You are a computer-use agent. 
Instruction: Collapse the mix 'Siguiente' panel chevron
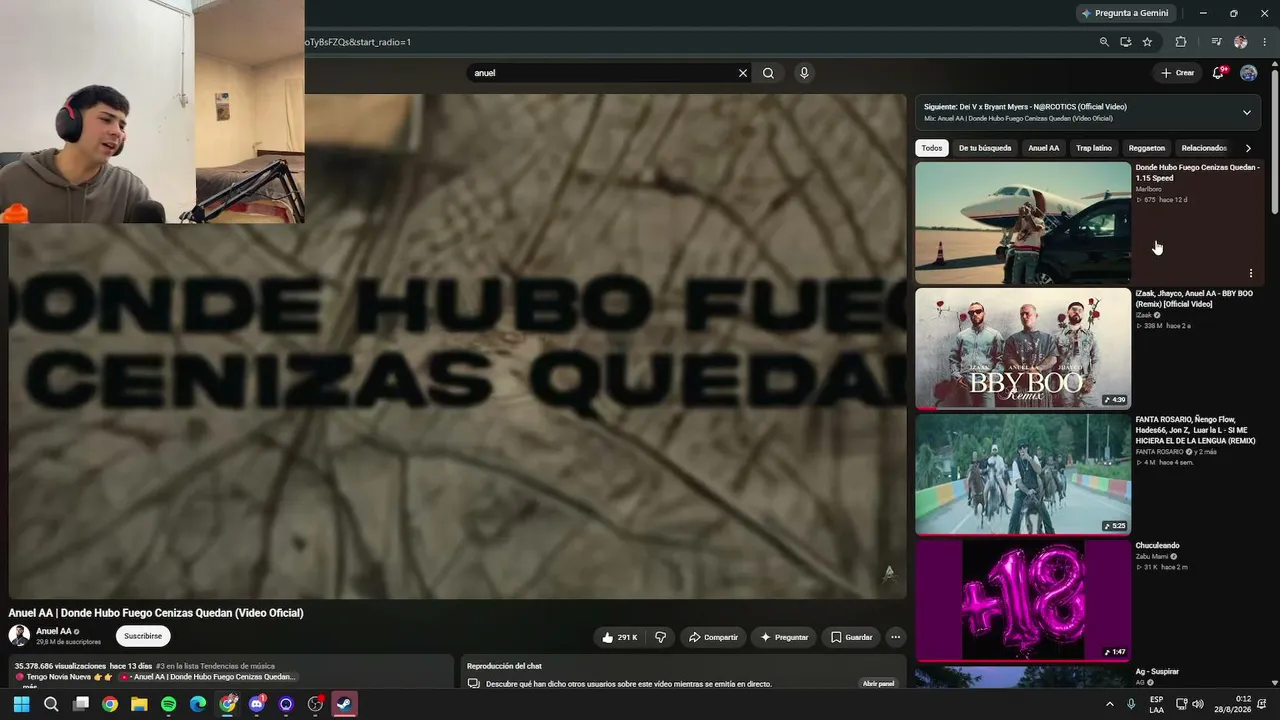coord(1246,113)
